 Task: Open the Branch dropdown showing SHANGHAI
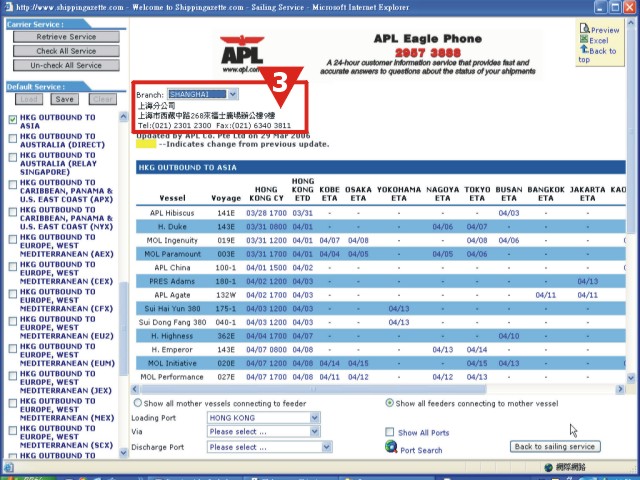203,94
